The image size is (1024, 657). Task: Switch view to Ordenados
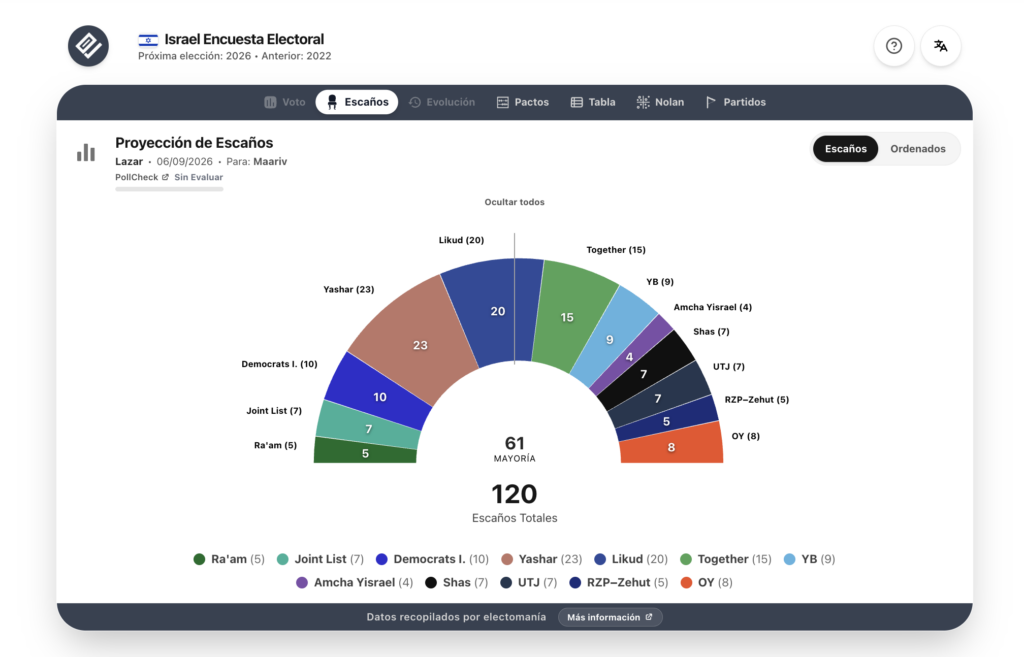tap(918, 149)
